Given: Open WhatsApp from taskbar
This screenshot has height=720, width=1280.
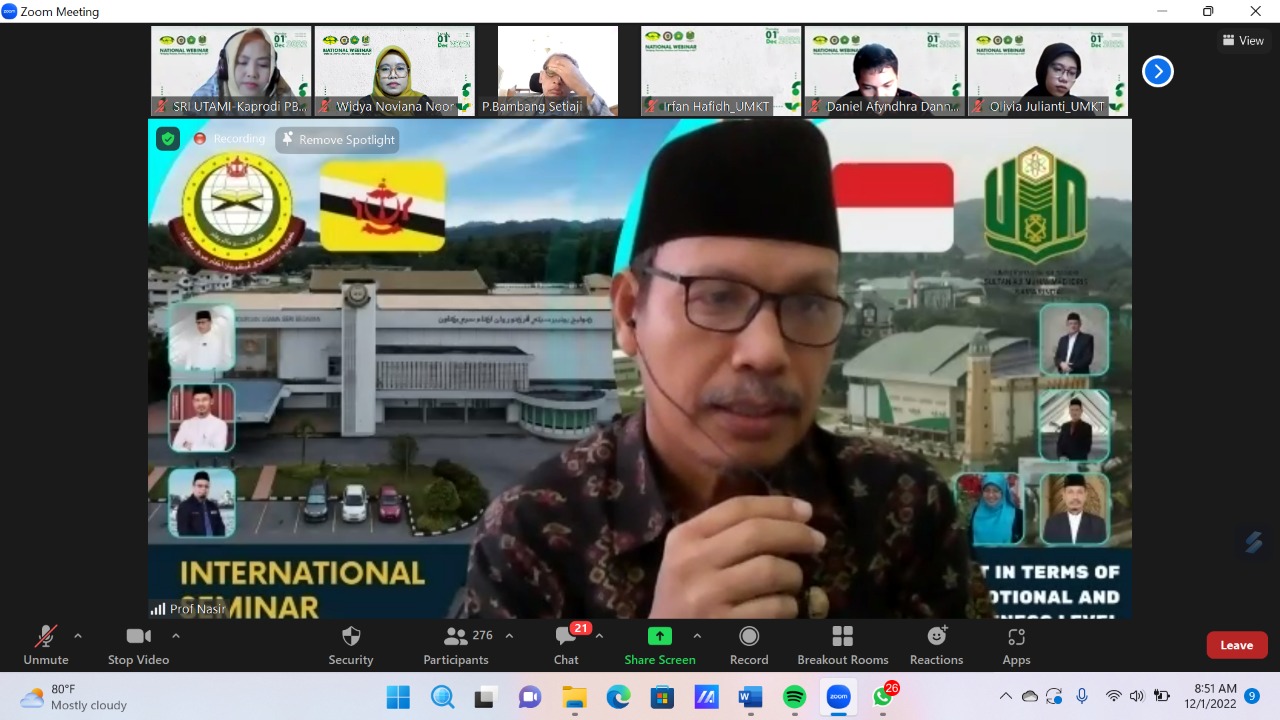Looking at the screenshot, I should (884, 696).
